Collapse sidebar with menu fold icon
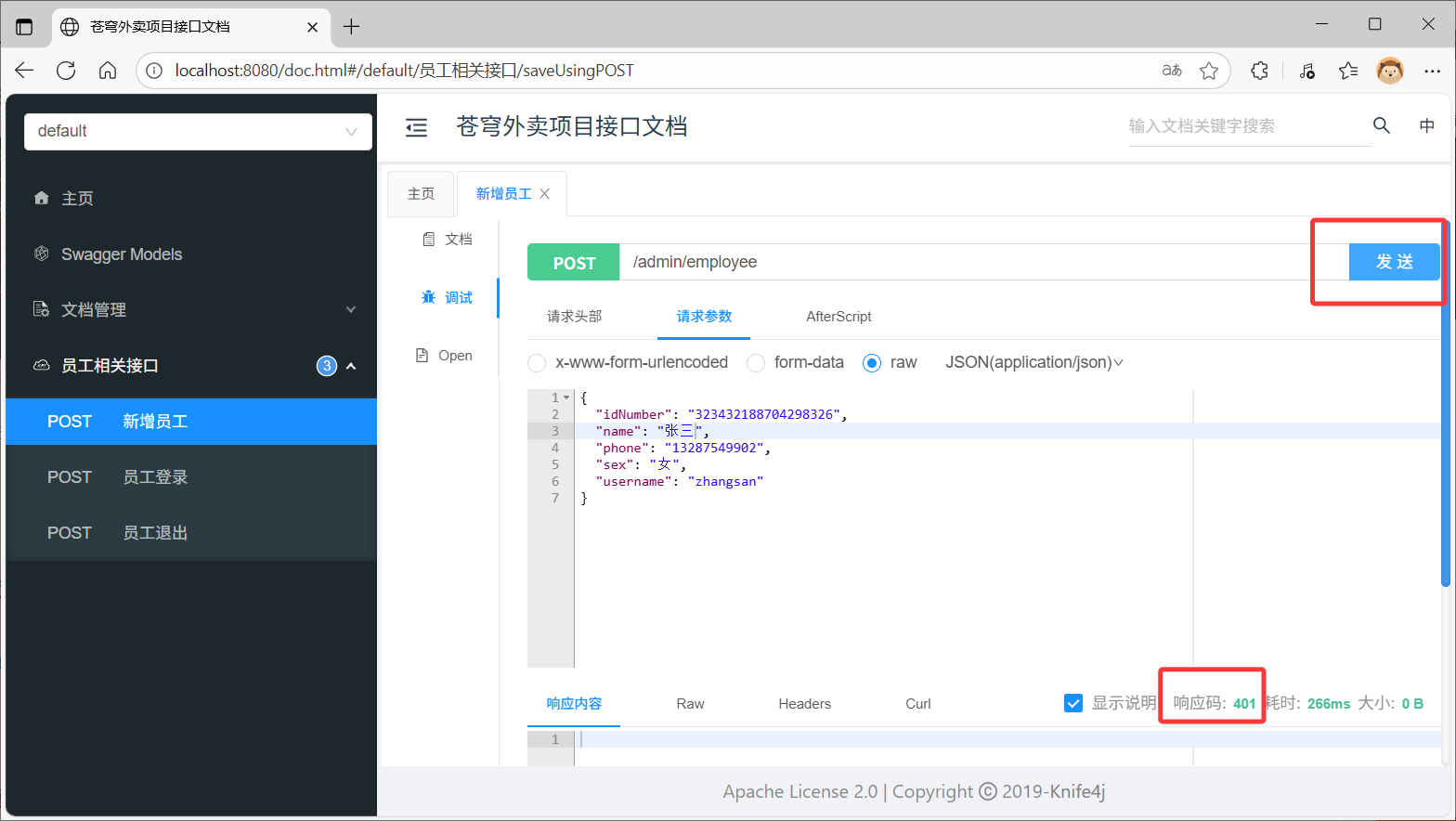 417,128
